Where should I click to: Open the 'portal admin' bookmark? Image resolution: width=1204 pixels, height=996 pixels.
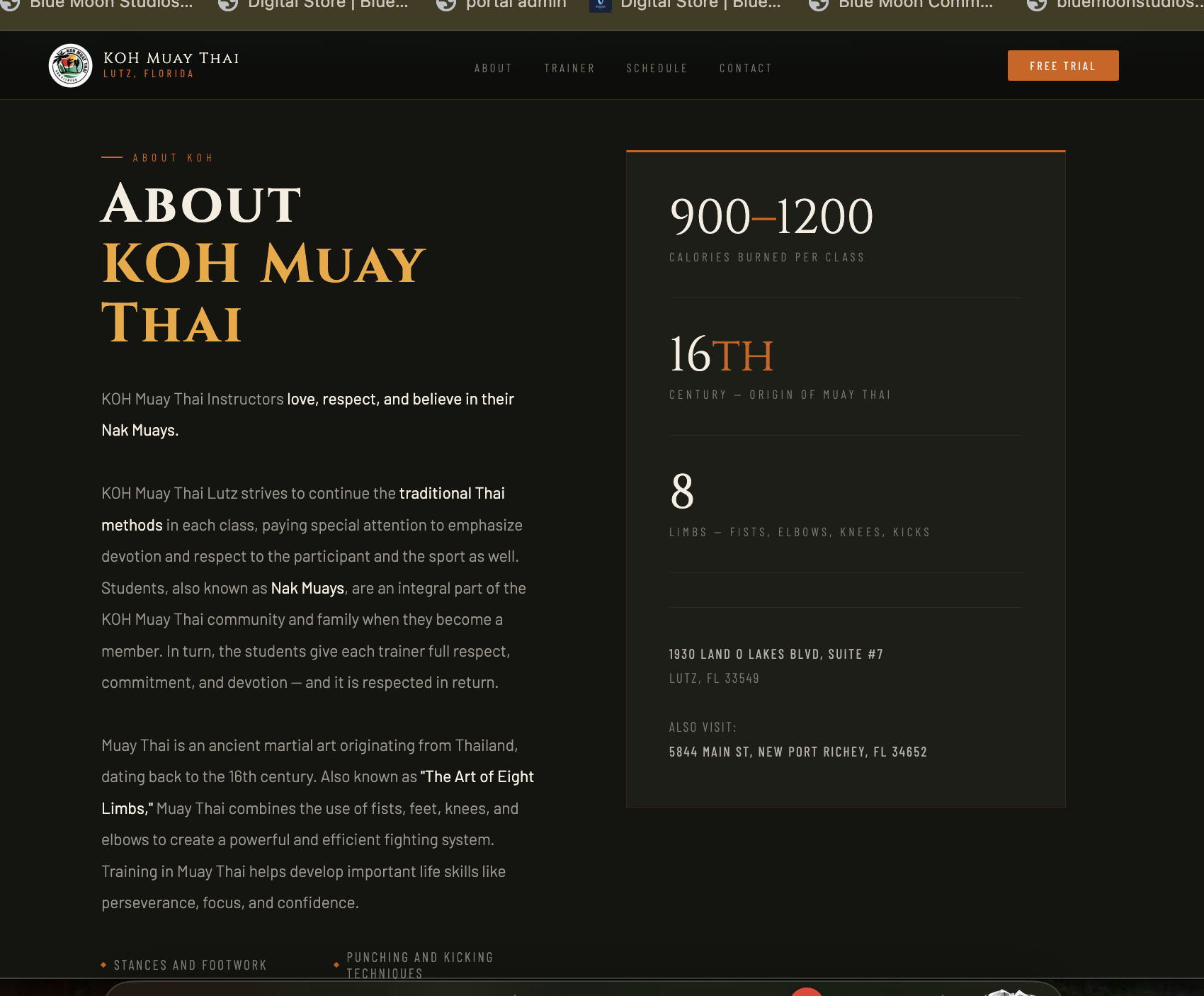(x=501, y=4)
